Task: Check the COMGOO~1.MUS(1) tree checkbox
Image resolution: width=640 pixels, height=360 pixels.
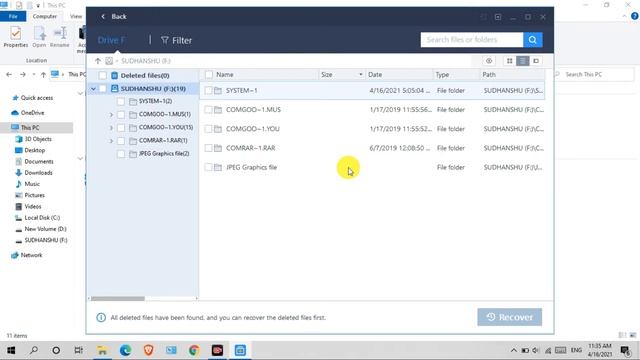Action: point(121,115)
